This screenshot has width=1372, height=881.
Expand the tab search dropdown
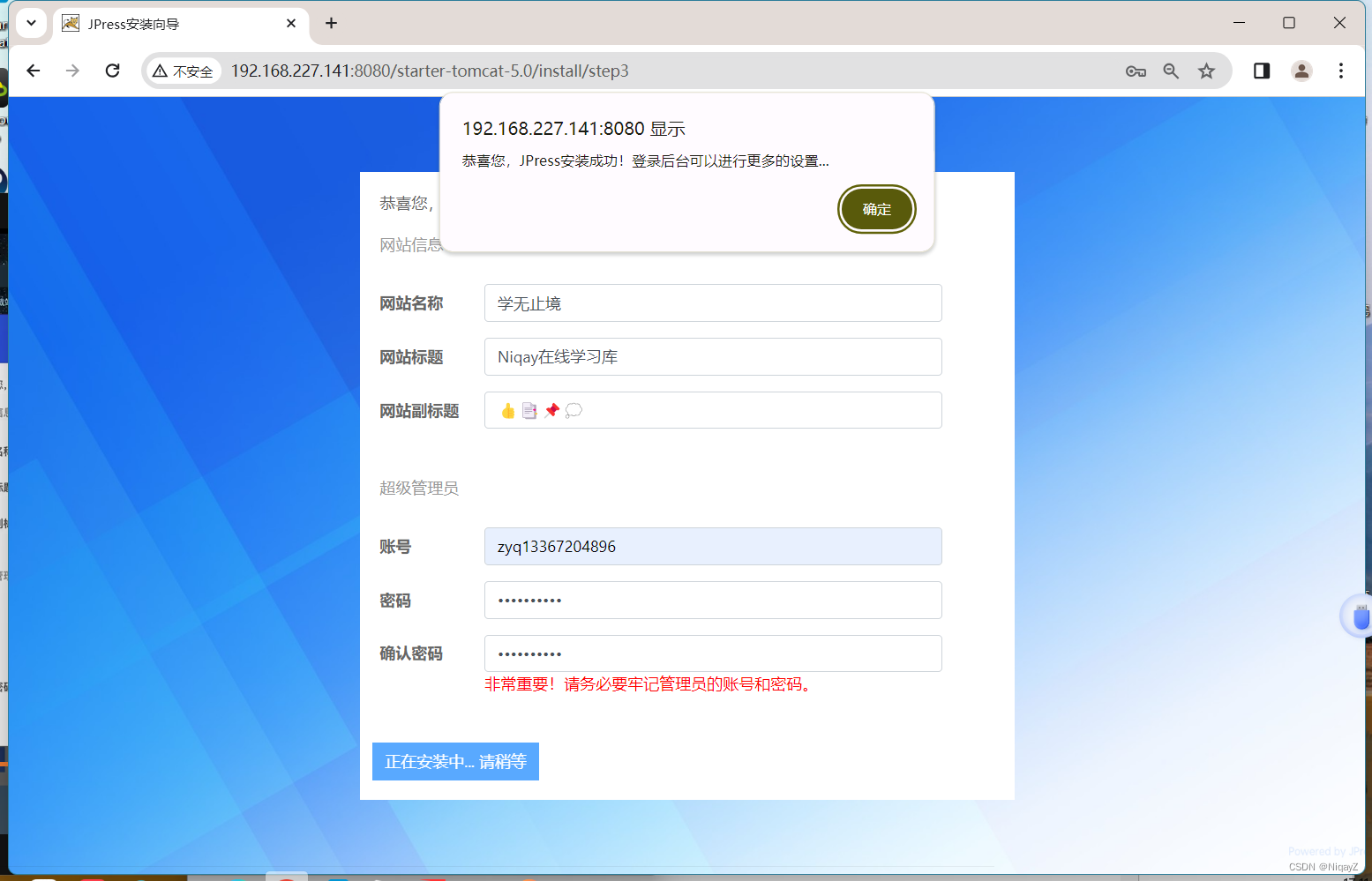(x=31, y=23)
